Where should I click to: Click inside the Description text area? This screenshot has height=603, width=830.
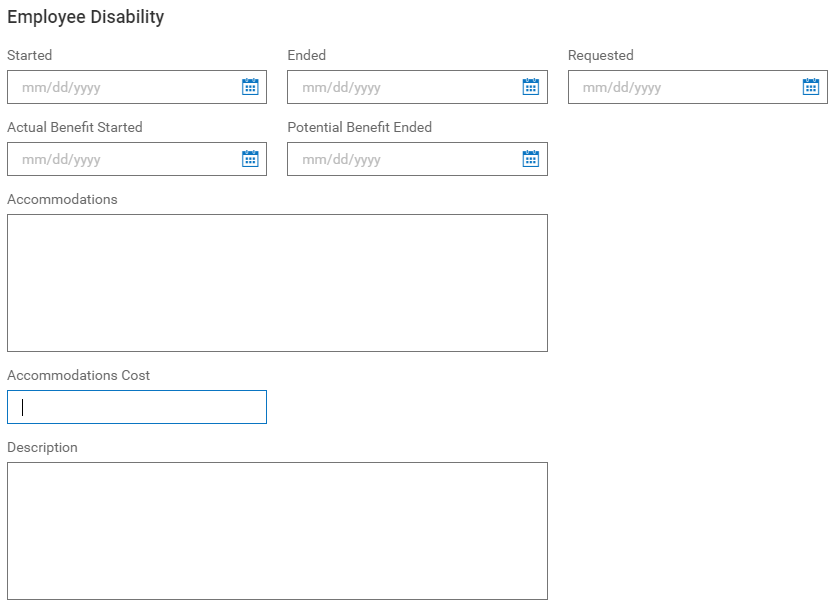click(277, 530)
